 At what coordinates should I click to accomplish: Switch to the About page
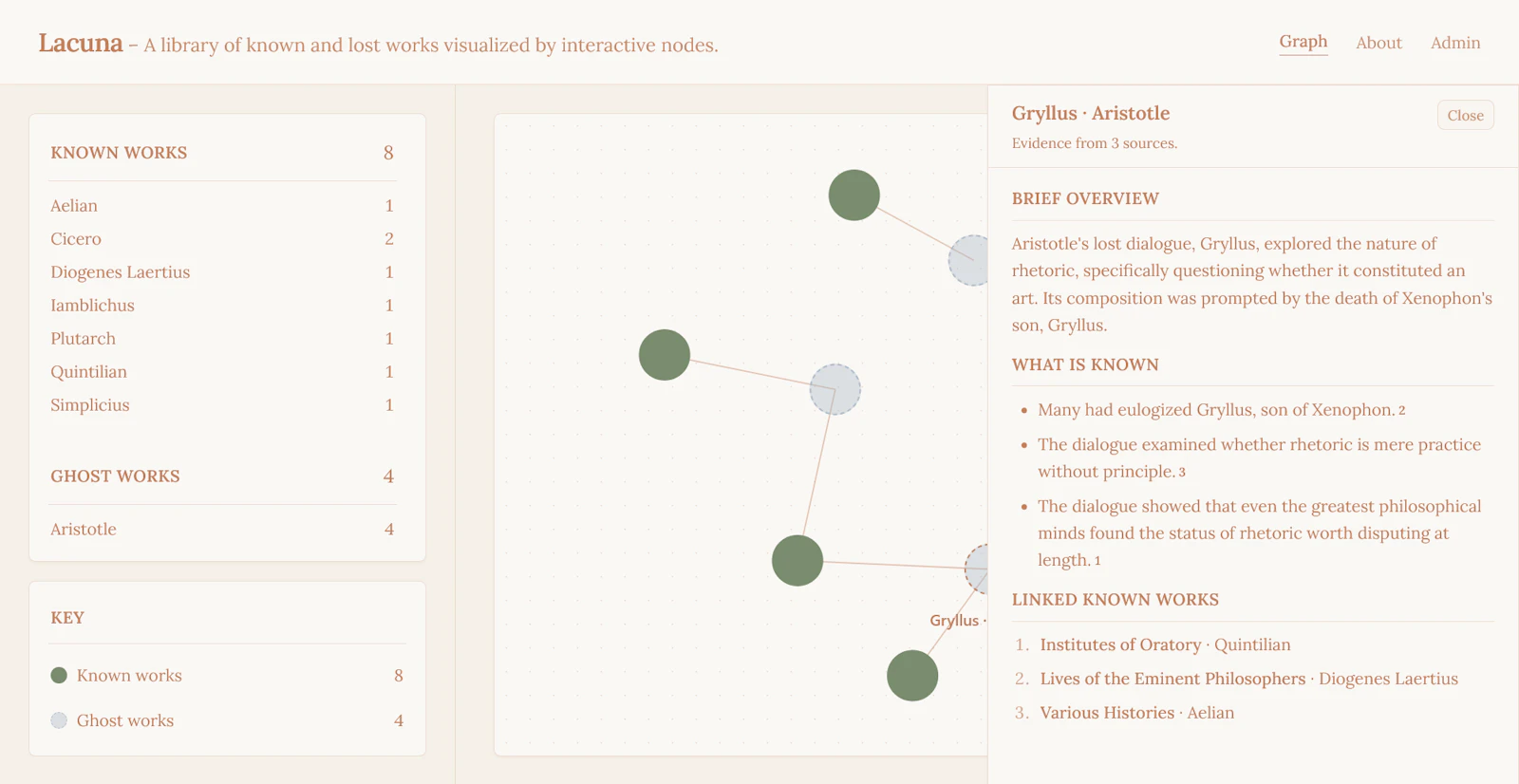[1378, 43]
